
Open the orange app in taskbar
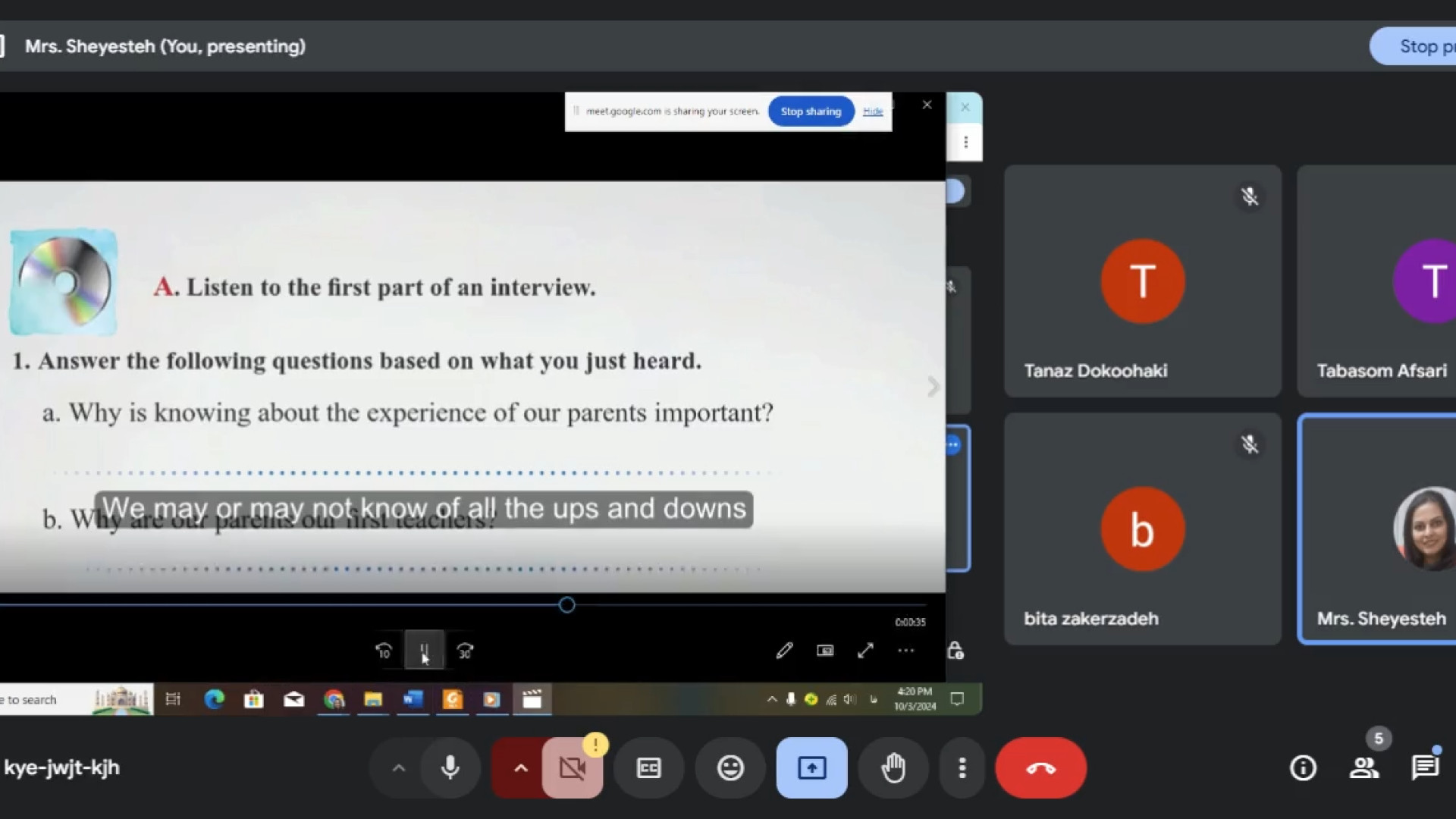click(x=452, y=699)
